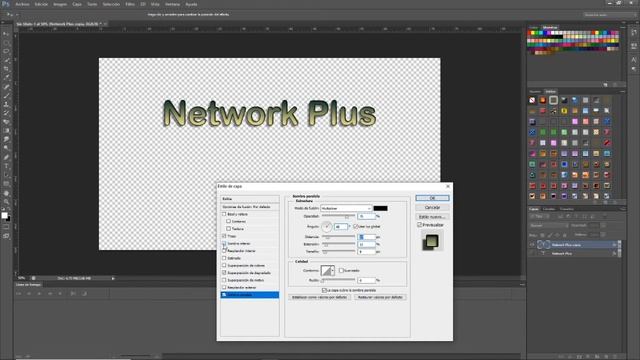Select the Zoom tool
The width and height of the screenshot is (640, 360).
point(6,202)
